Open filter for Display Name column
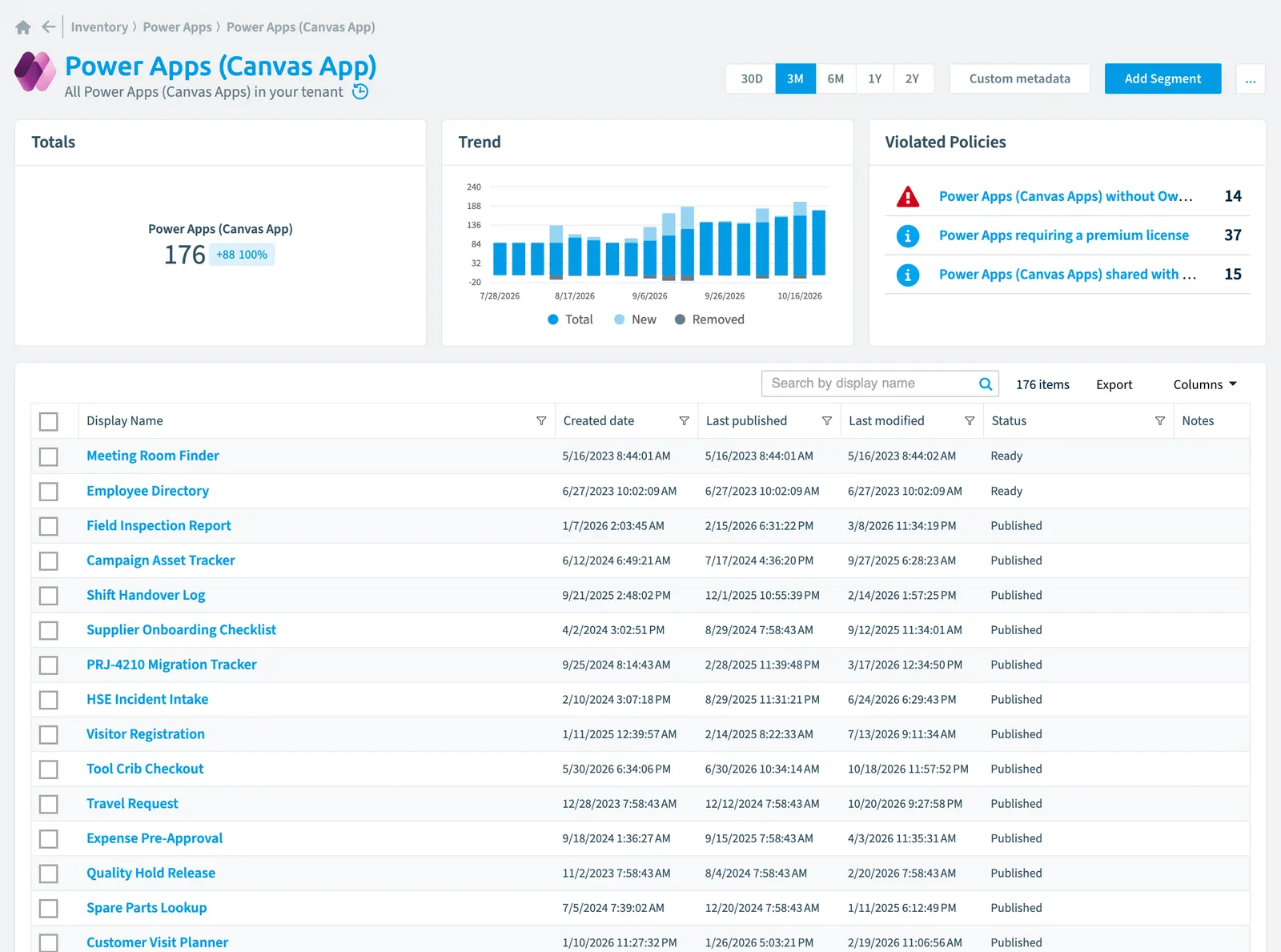 pos(541,421)
